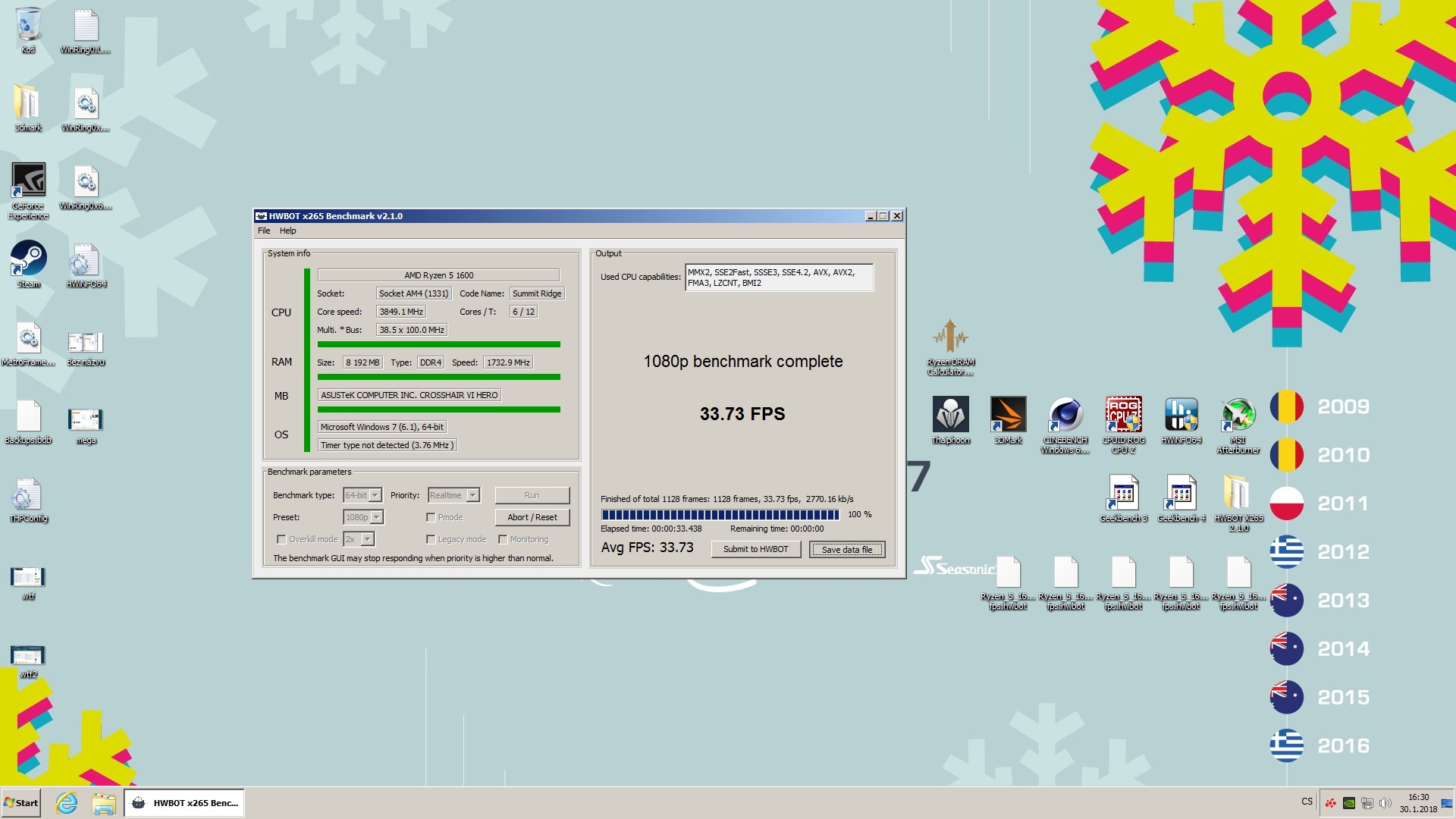The width and height of the screenshot is (1456, 819).
Task: Click the Abort / Reset button
Action: (x=532, y=517)
